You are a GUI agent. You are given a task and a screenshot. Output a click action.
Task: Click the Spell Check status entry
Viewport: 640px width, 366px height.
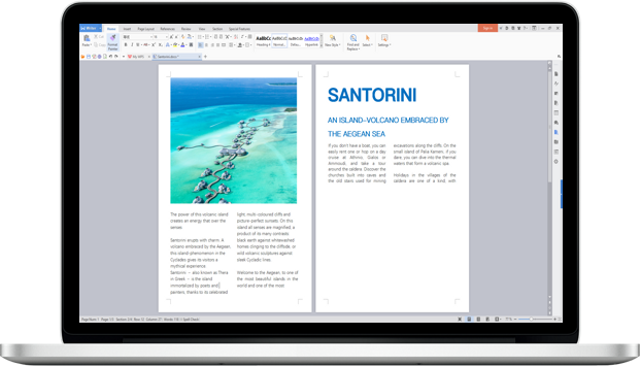191,319
